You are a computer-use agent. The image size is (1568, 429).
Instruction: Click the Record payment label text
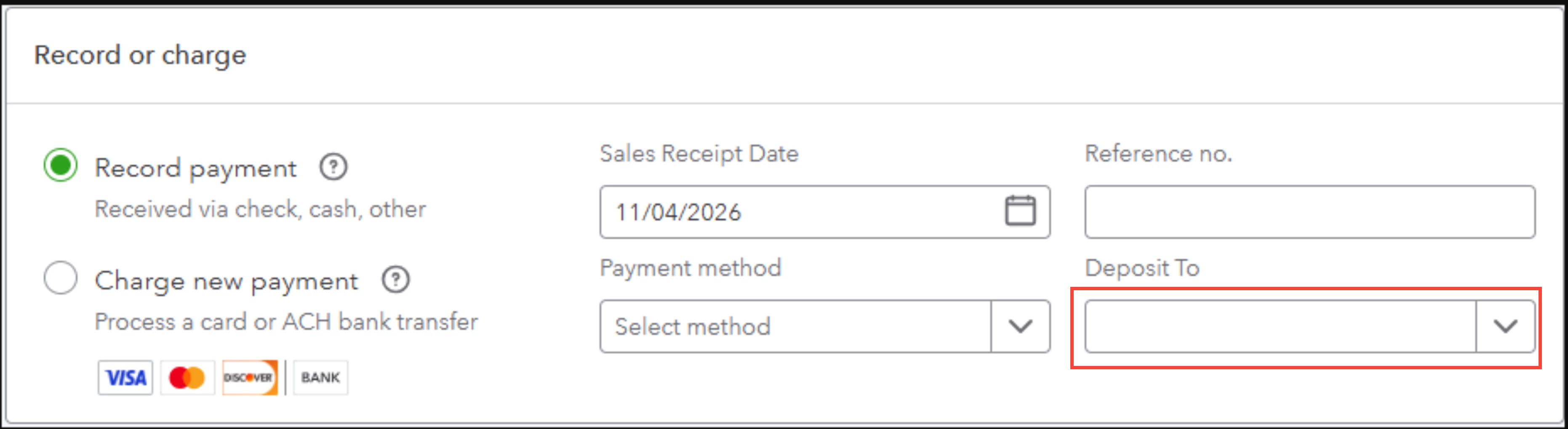click(196, 168)
